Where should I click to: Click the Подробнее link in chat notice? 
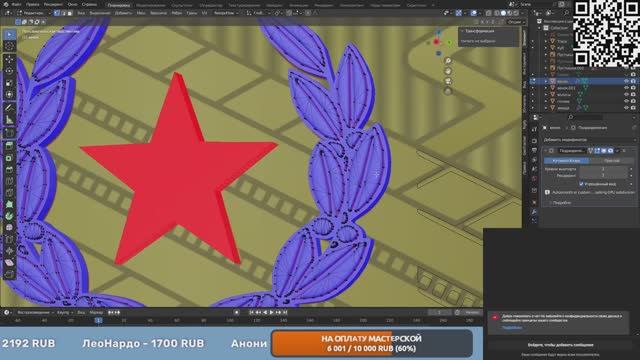pyautogui.click(x=512, y=327)
